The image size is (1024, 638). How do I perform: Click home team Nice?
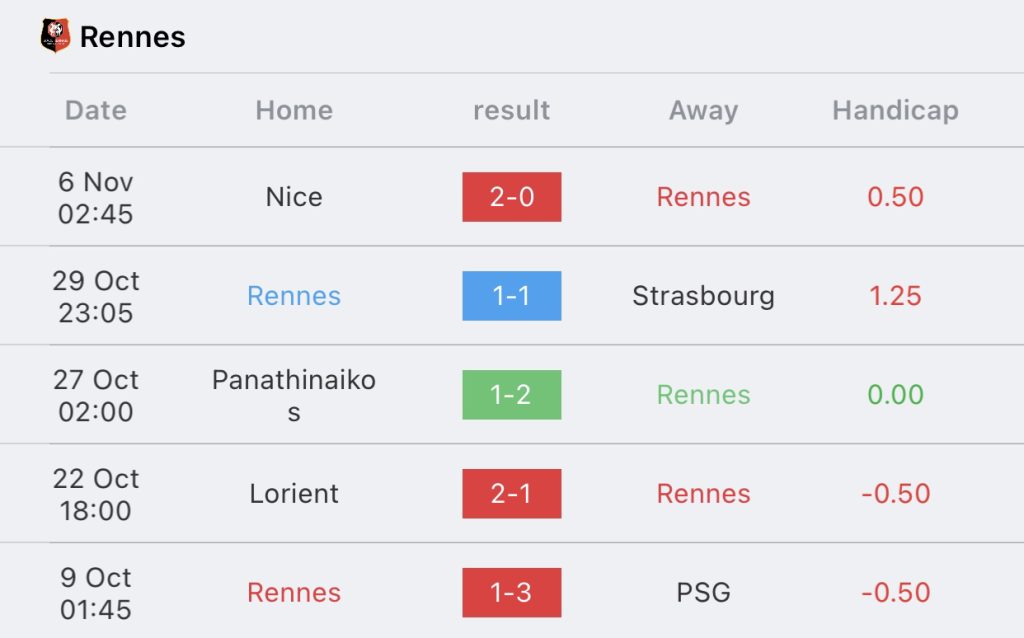point(294,197)
